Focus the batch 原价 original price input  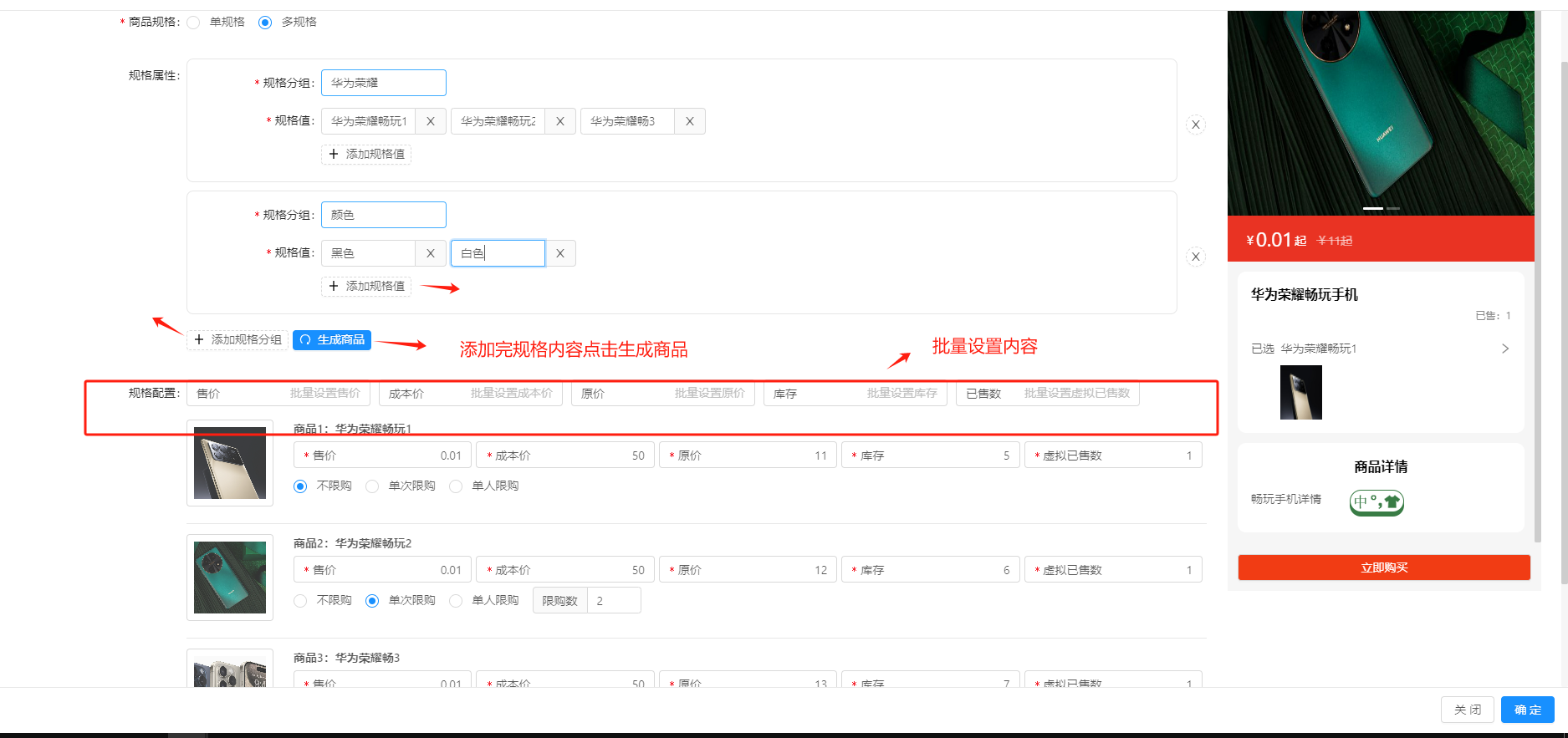click(x=663, y=393)
